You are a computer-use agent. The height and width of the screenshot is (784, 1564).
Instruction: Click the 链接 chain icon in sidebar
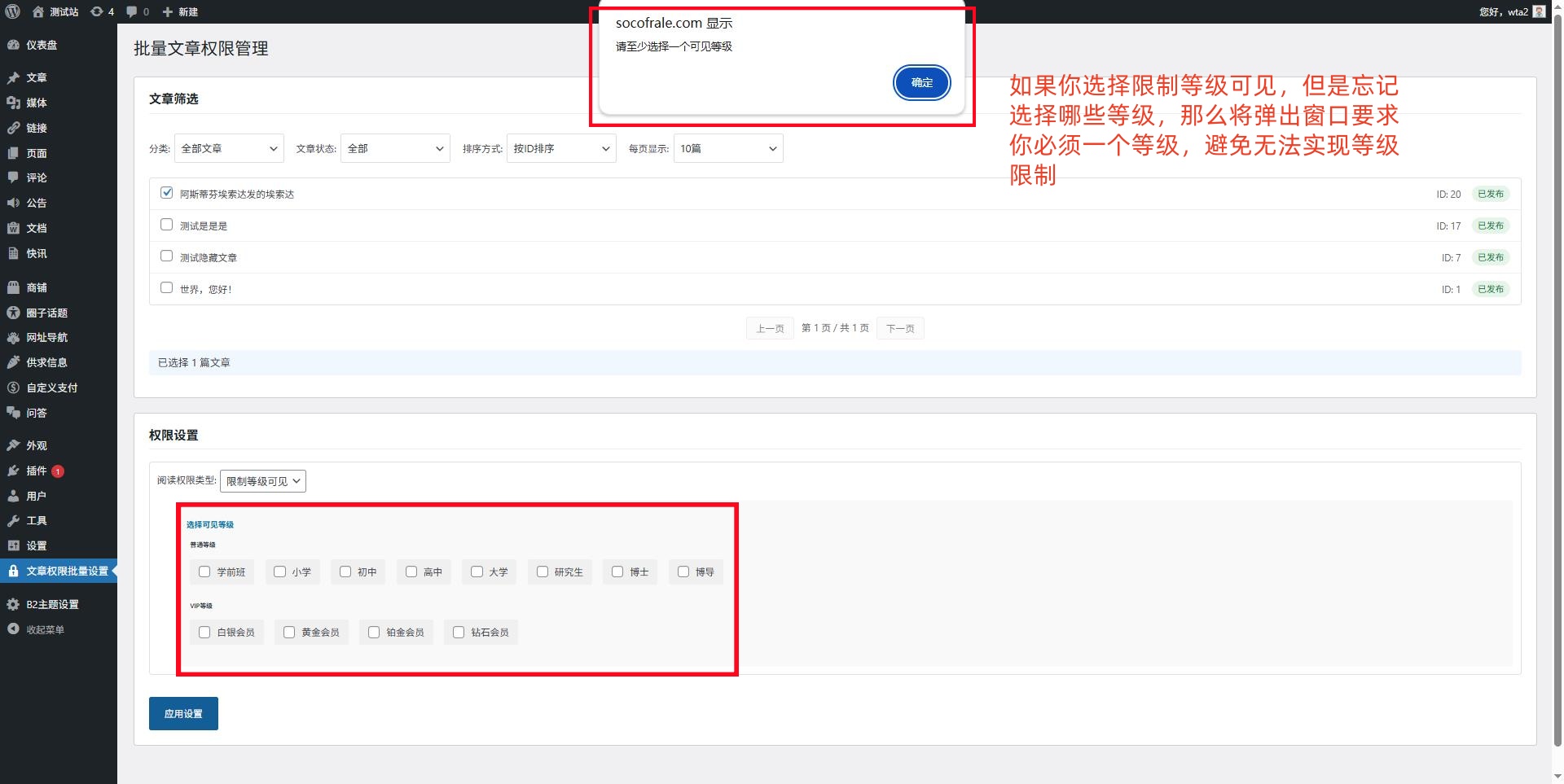[13, 128]
